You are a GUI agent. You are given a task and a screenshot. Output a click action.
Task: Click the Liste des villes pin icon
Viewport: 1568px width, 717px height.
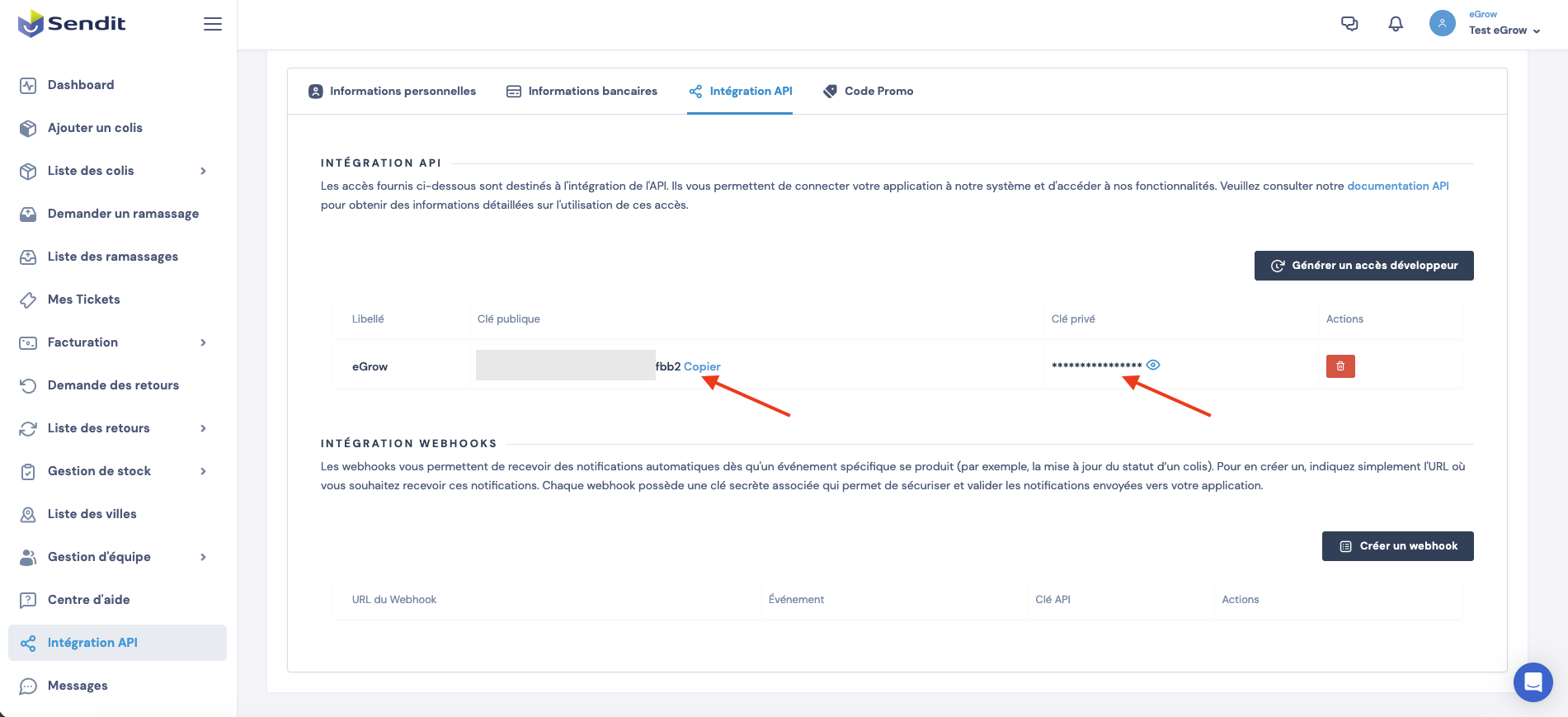coord(28,514)
